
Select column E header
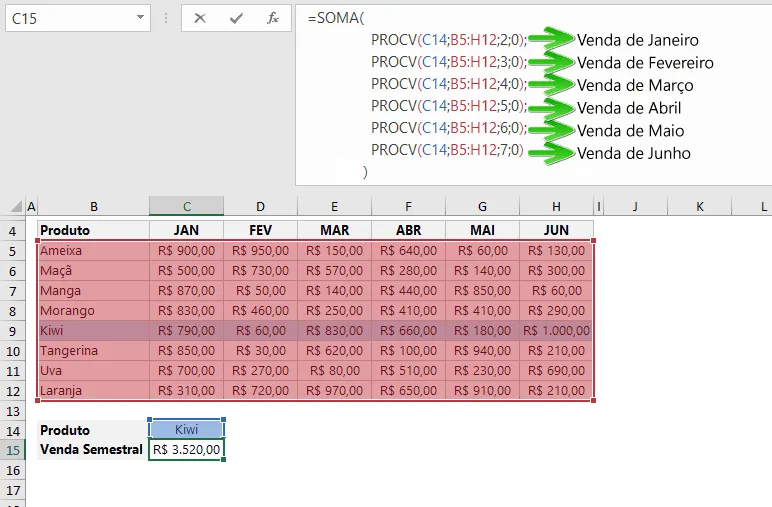[334, 206]
